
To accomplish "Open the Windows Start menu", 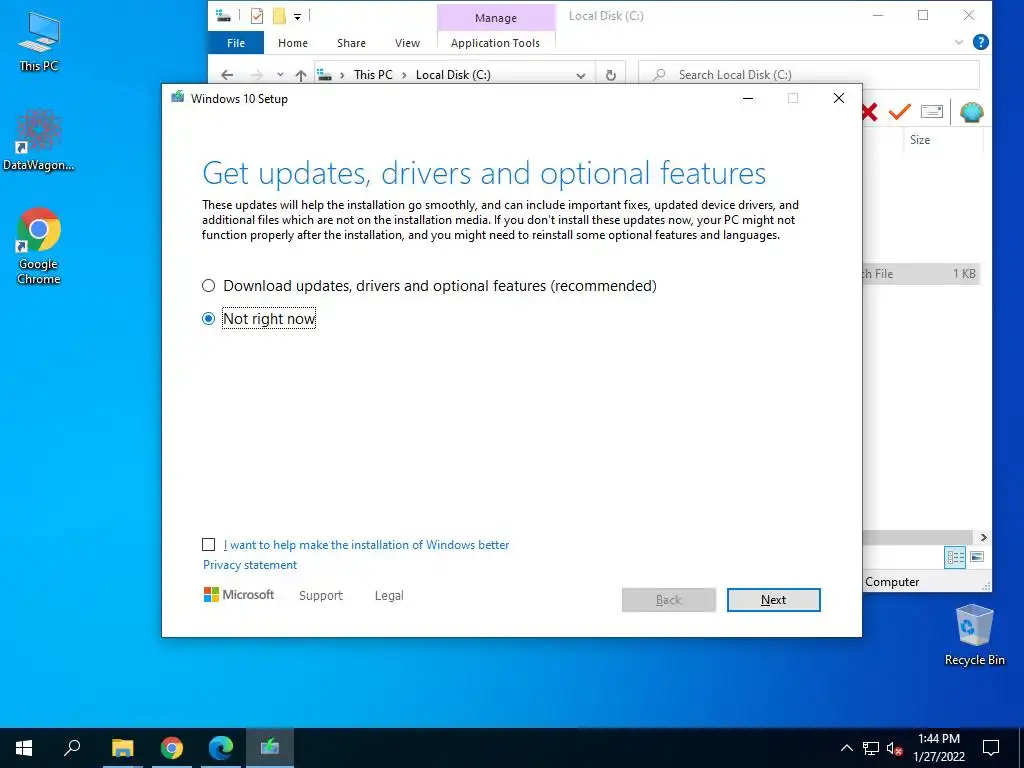I will coord(24,748).
